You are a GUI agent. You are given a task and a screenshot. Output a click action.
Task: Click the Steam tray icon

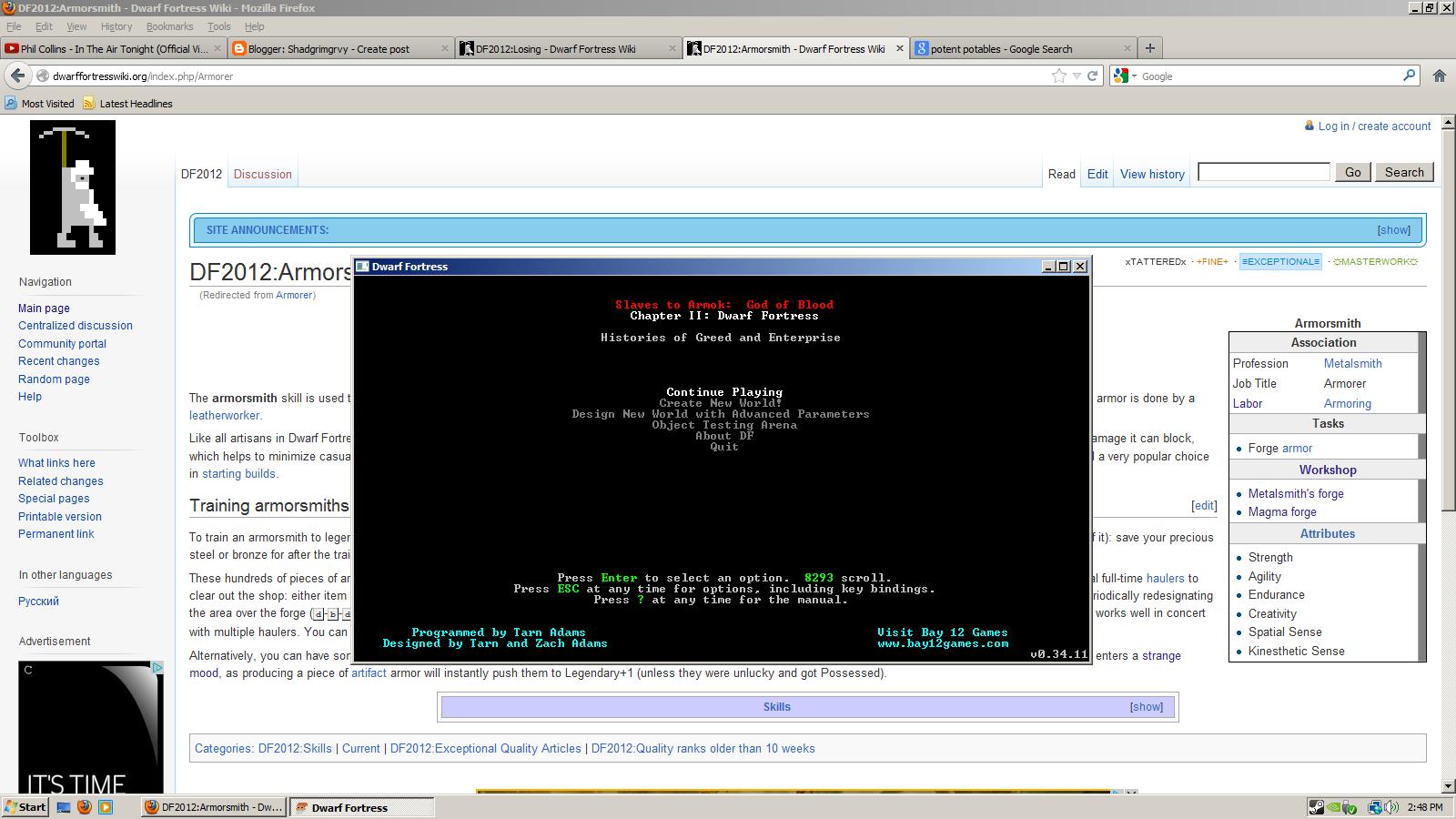click(1316, 807)
